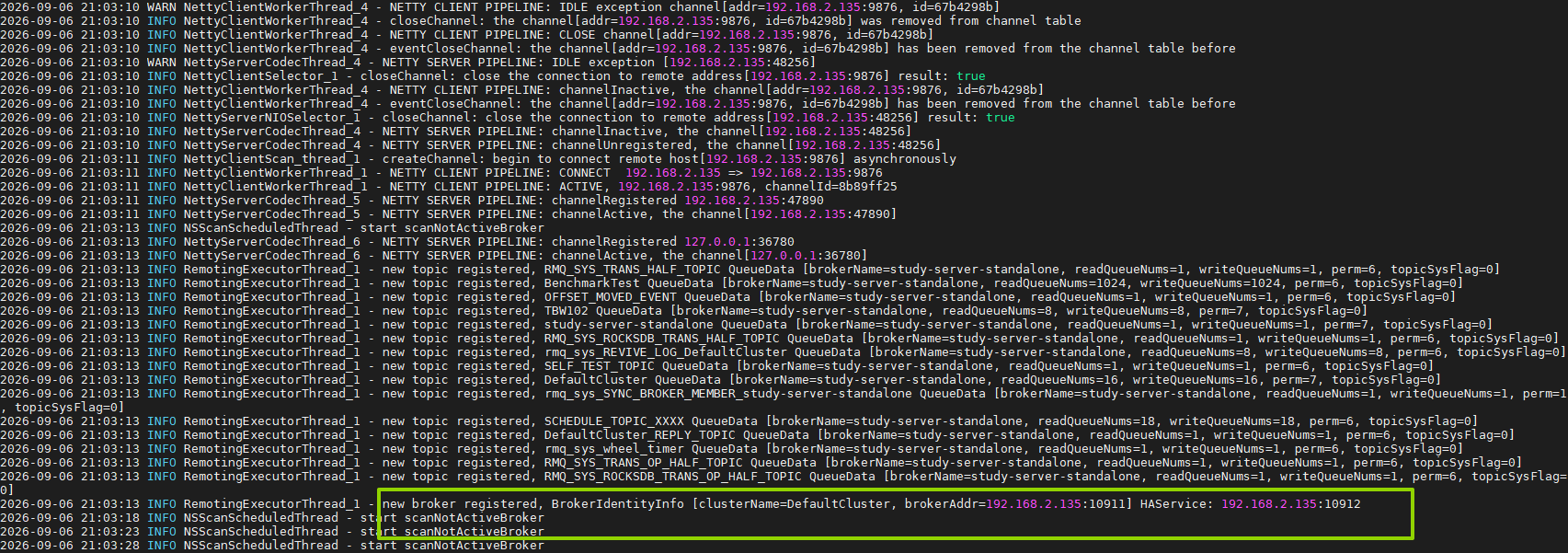Click the words 'new broker registered'
Image resolution: width=1568 pixels, height=553 pixels.
tap(459, 504)
